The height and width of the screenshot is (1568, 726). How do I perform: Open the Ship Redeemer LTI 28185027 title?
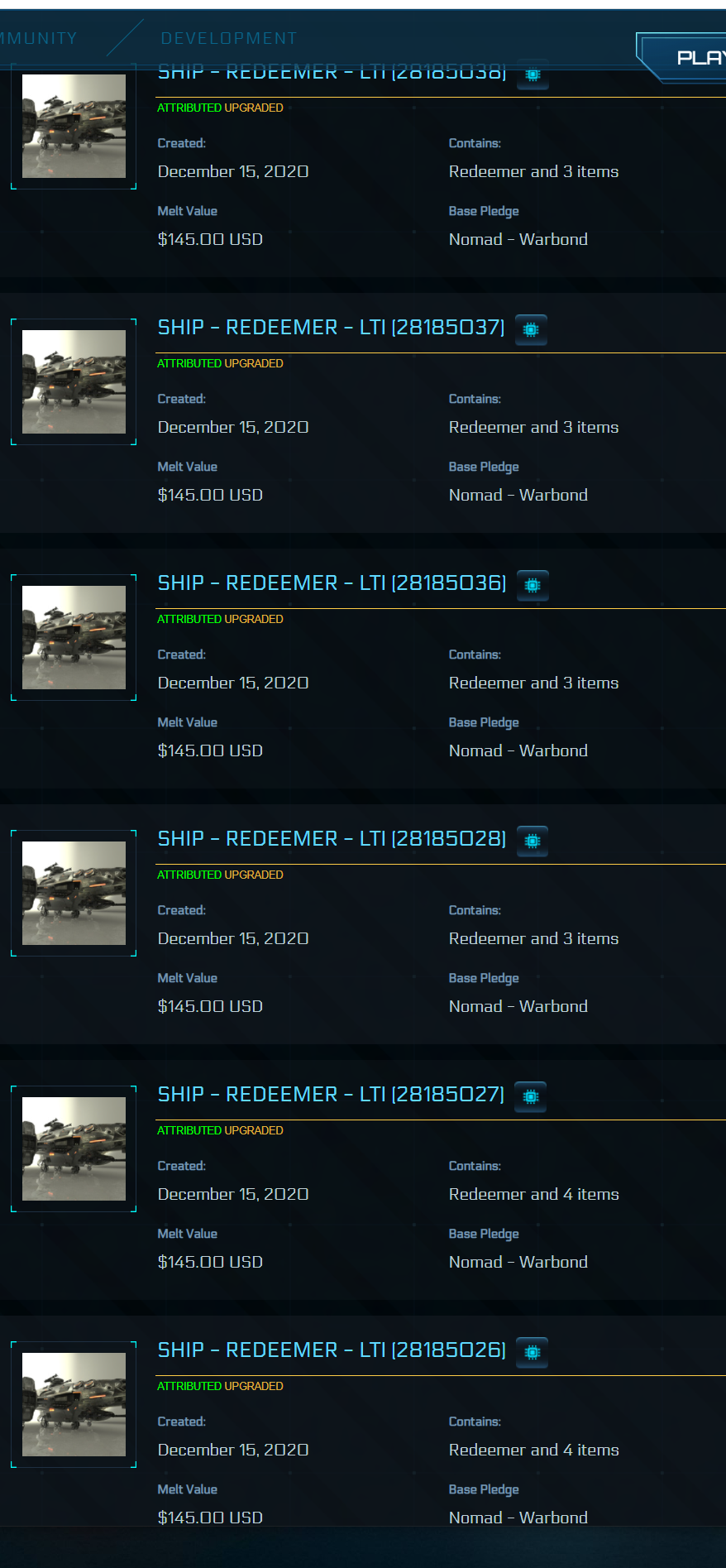pyautogui.click(x=331, y=1095)
